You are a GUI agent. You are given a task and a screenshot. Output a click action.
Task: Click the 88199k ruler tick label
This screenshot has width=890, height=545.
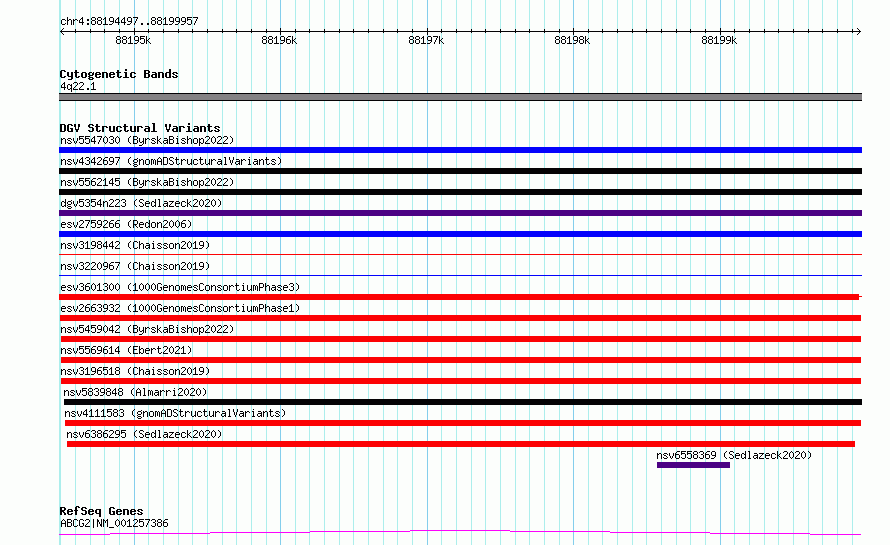tap(719, 40)
